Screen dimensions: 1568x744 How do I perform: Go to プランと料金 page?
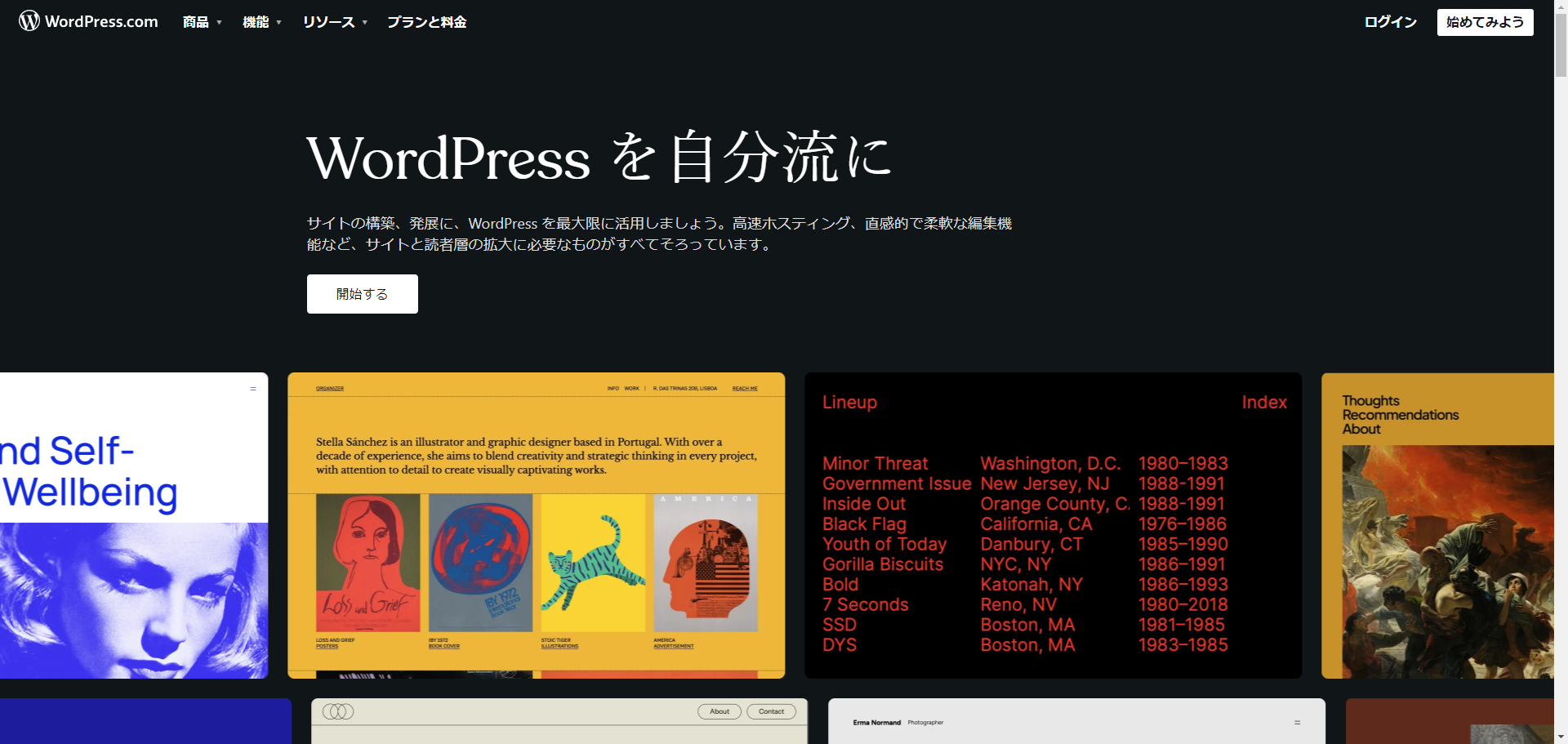[x=426, y=22]
